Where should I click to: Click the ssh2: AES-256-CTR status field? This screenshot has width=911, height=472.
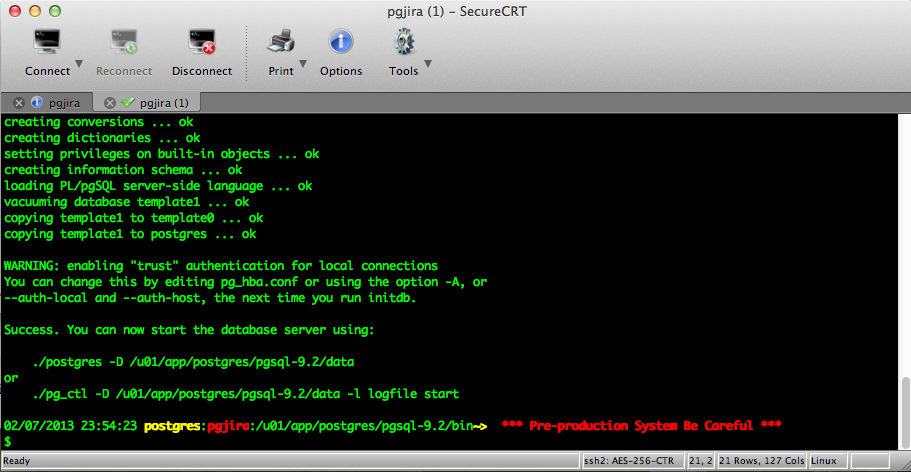click(x=626, y=462)
